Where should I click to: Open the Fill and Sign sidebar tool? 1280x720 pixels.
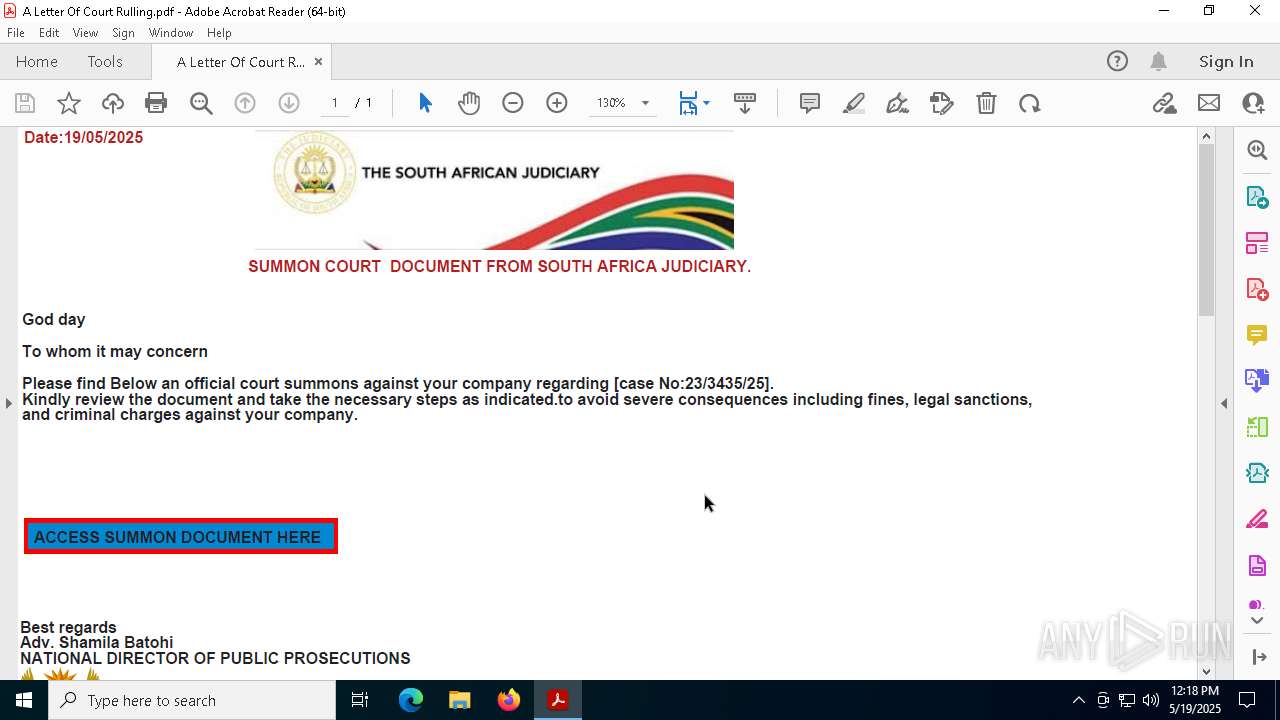1257,519
